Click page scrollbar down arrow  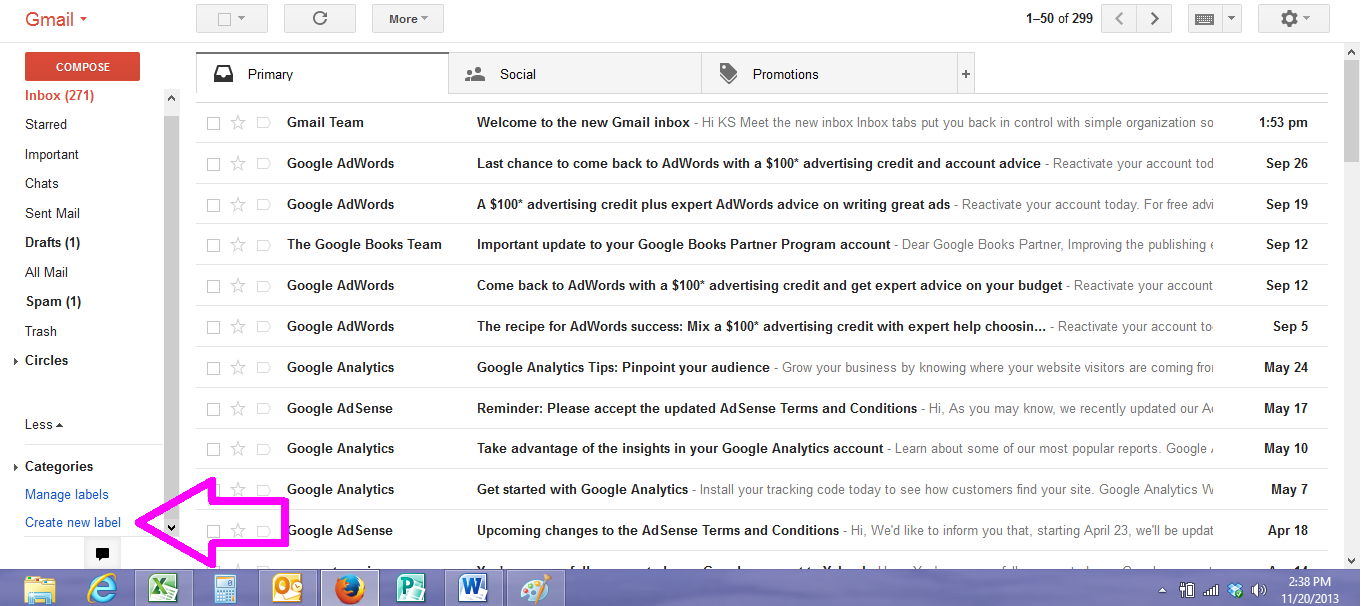(1352, 560)
